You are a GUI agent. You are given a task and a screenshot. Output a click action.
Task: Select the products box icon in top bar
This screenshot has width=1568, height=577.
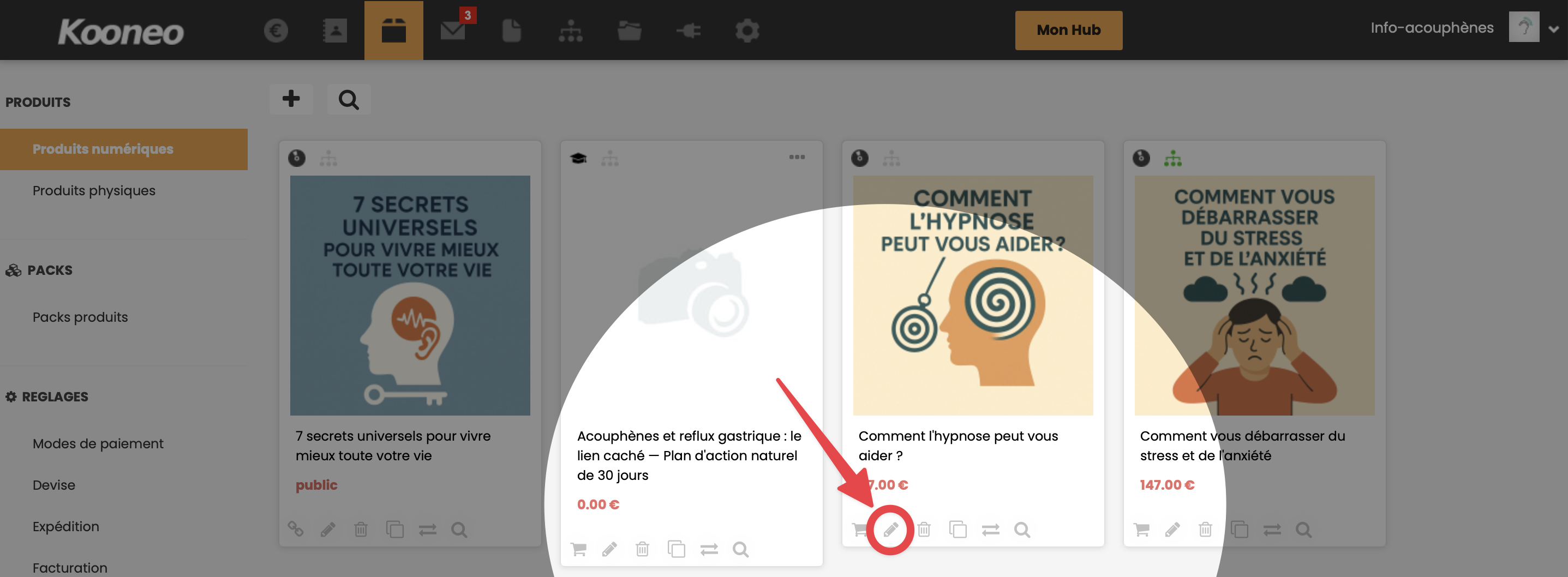394,31
